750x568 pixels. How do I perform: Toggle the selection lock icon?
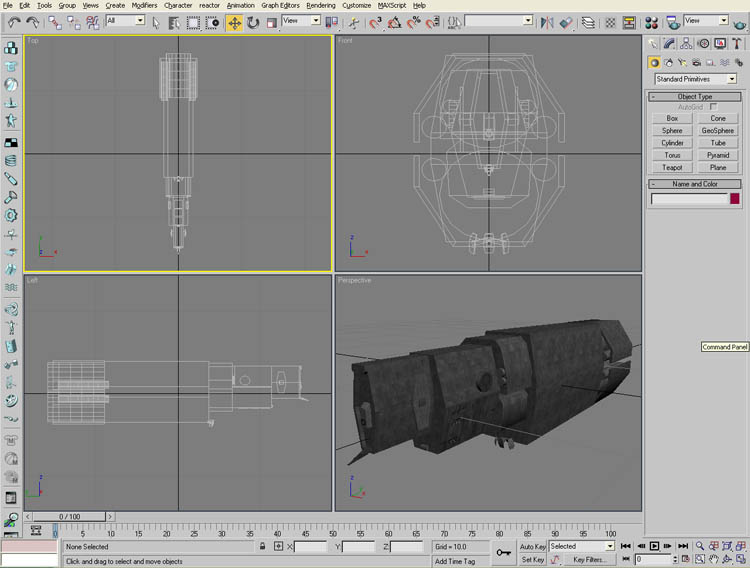pos(263,547)
